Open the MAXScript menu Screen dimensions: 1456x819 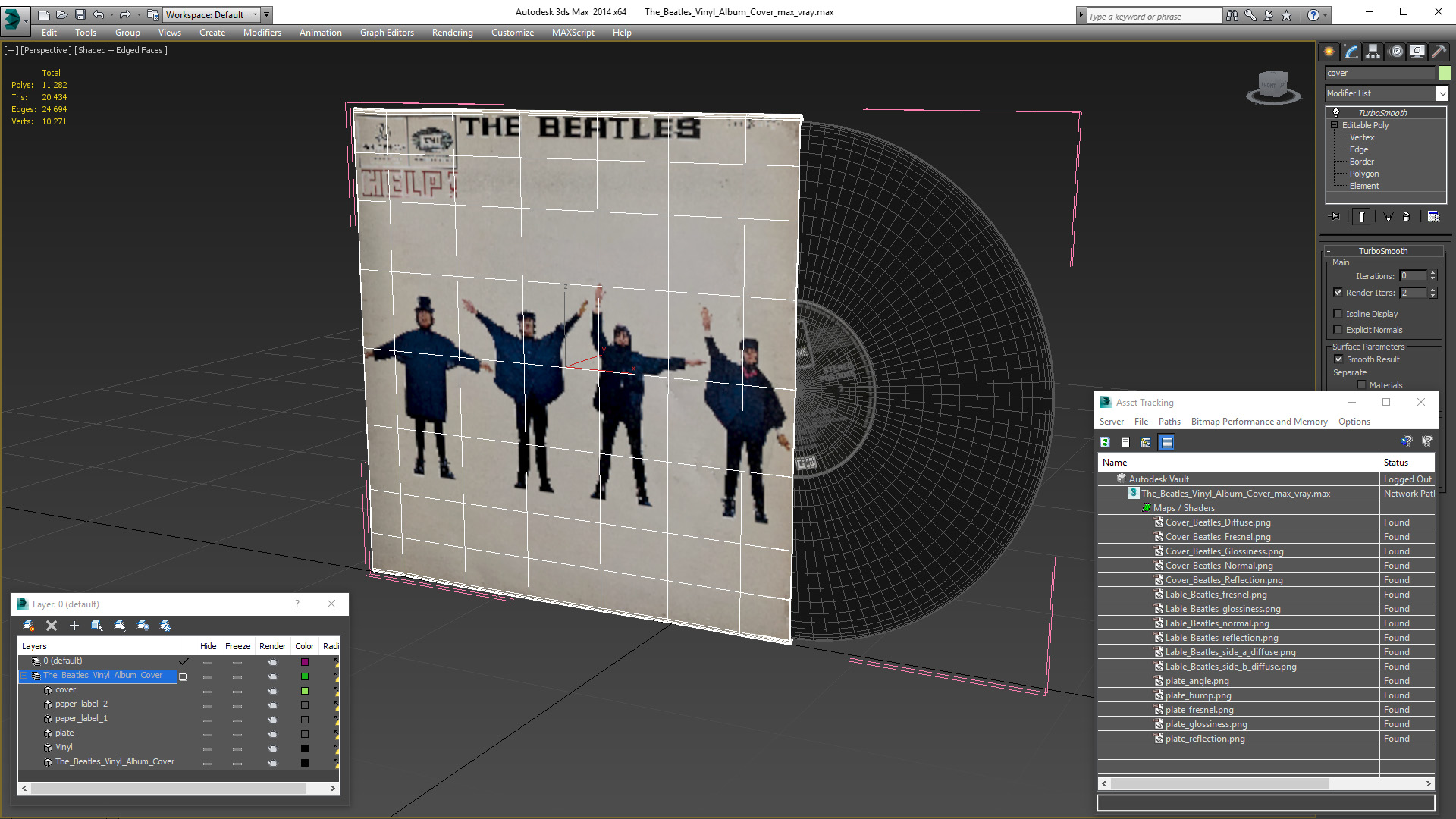point(573,33)
